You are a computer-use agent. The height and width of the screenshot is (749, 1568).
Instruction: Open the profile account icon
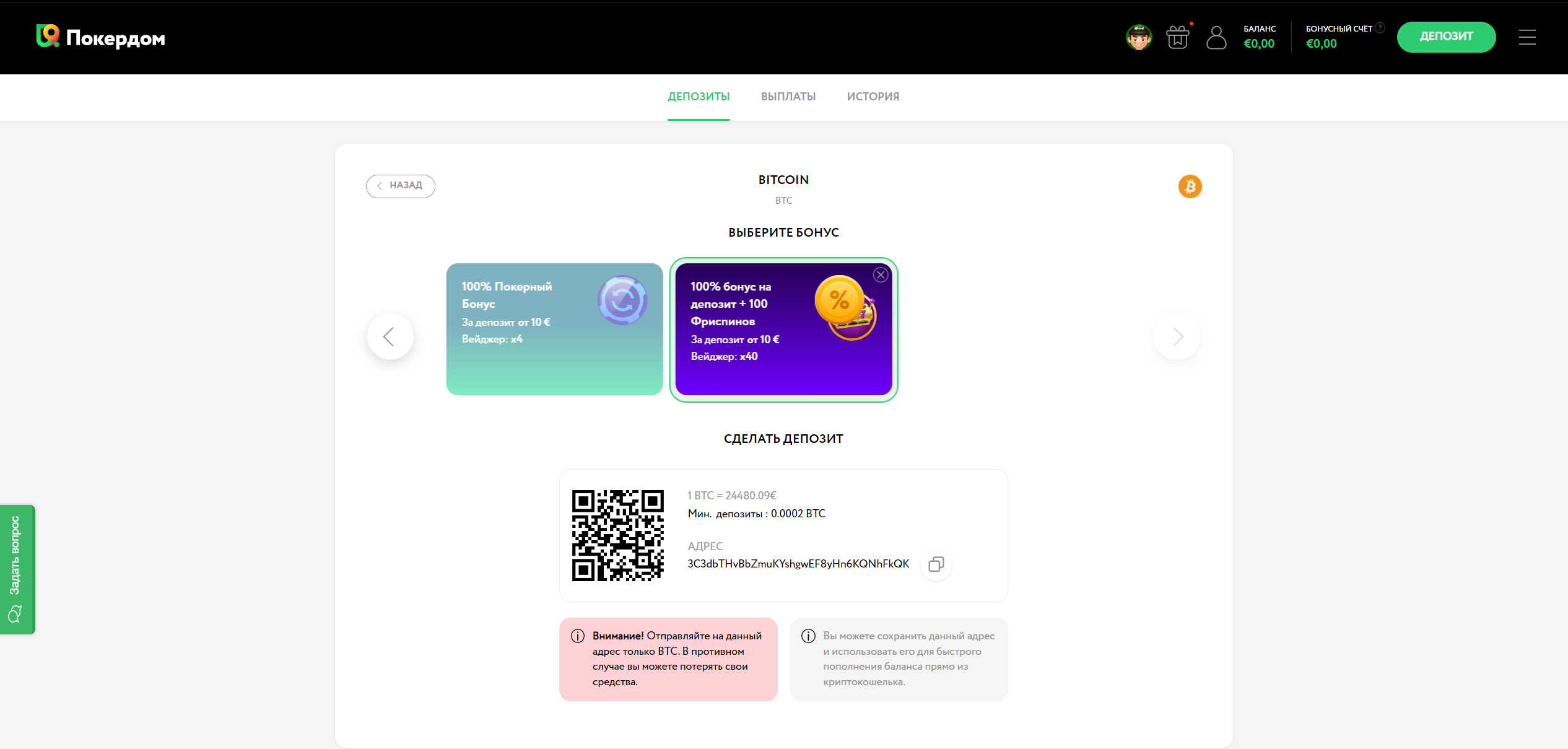pyautogui.click(x=1216, y=37)
